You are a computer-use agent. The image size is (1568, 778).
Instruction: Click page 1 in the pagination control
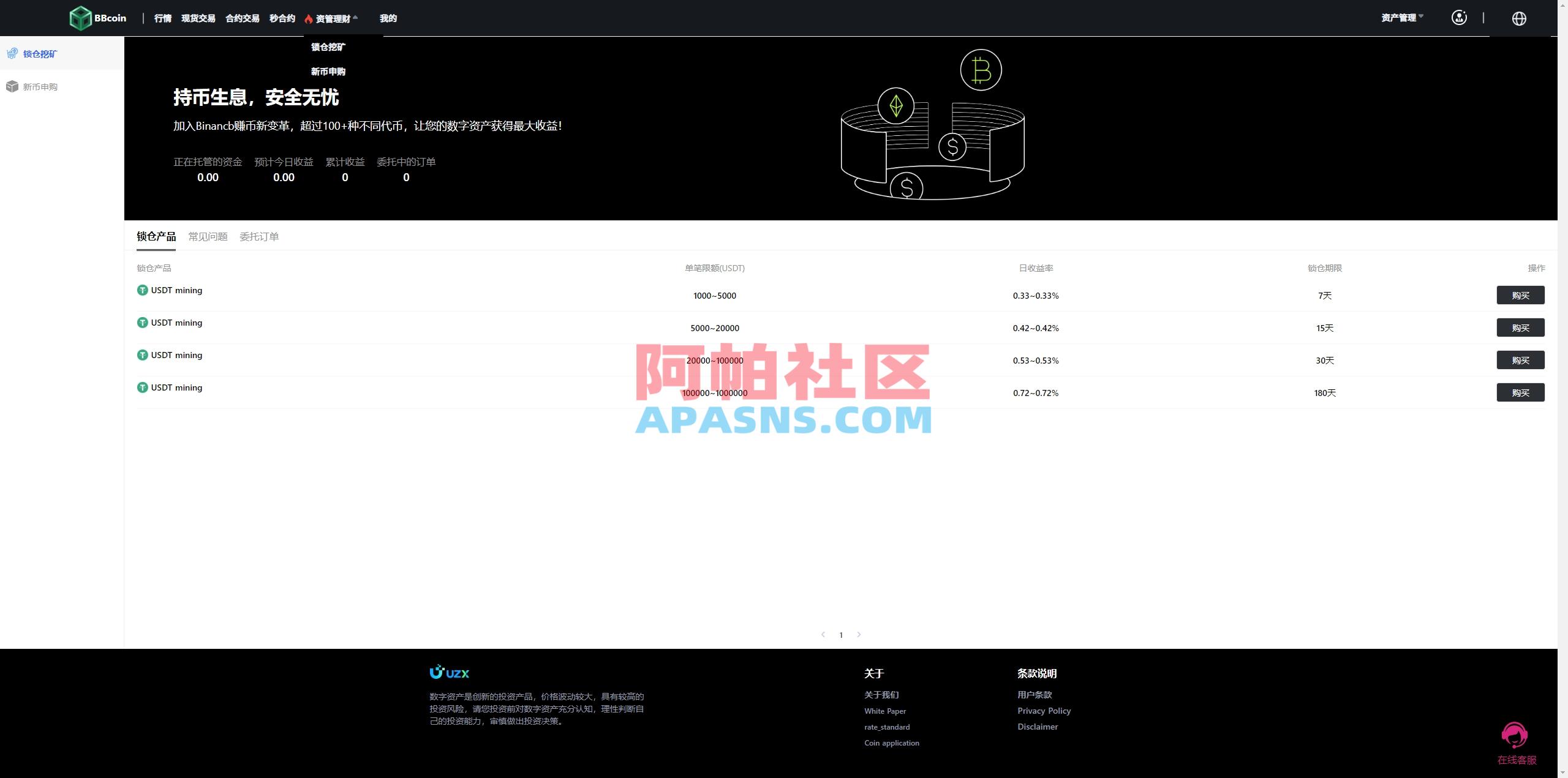tap(841, 635)
